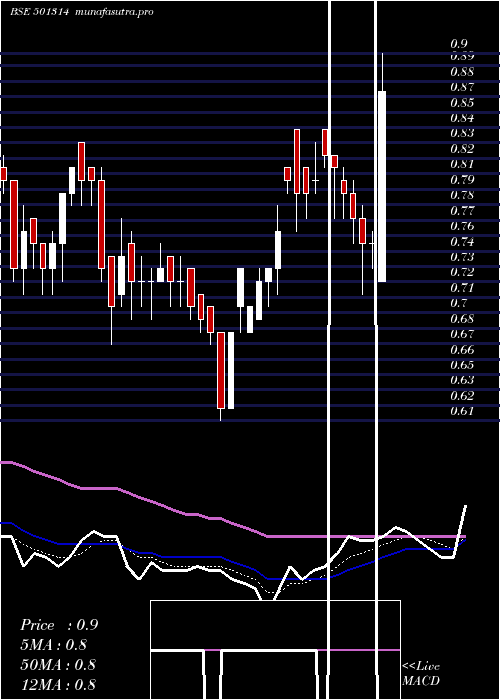
Task: Select the 0.73 price axis label
Action: pos(462,257)
